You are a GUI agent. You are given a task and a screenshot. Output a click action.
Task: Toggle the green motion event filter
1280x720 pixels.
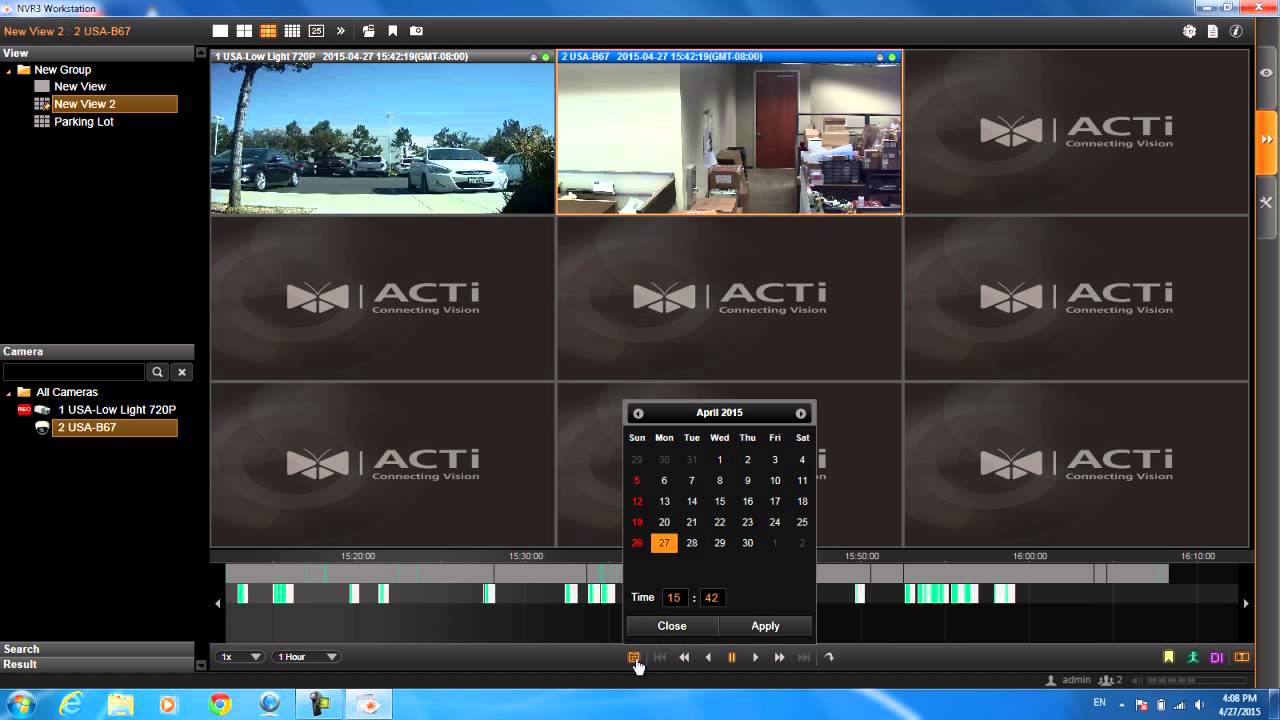(1193, 657)
